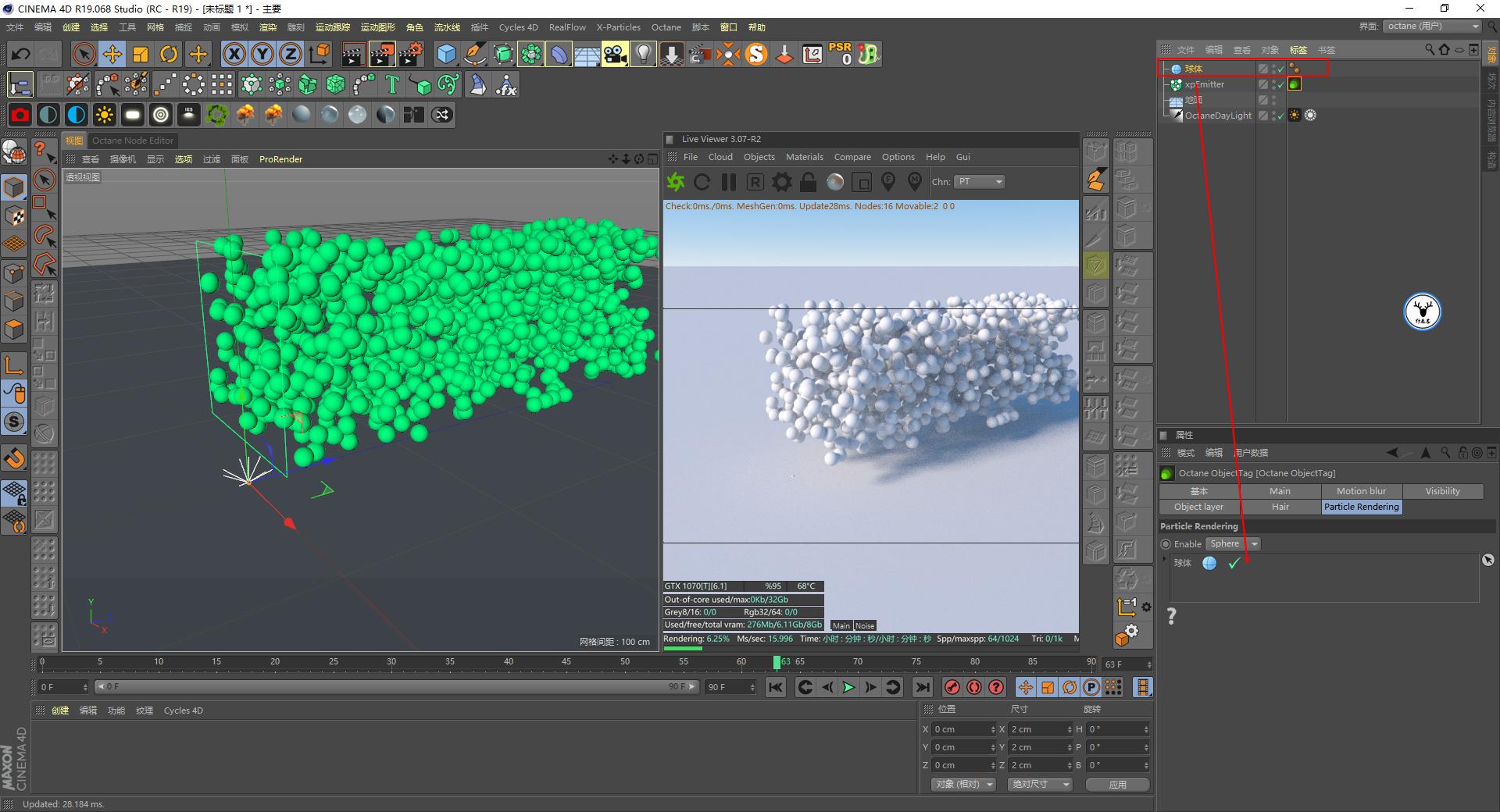Open the Materials menu in Live Viewer
The height and width of the screenshot is (812, 1500).
click(805, 157)
